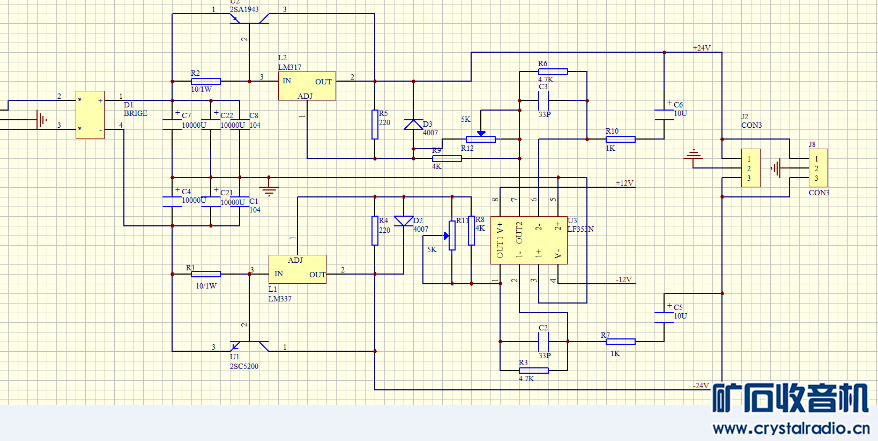The width and height of the screenshot is (878, 441).
Task: Click diode D2 4007
Action: click(x=403, y=221)
